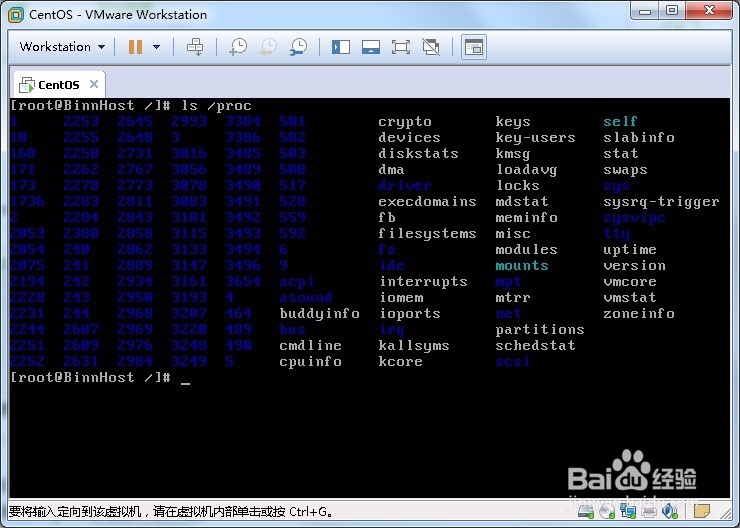Screen dimensions: 740x528
Task: Click the 'swaps' entry in listing
Action: pyautogui.click(x=625, y=170)
